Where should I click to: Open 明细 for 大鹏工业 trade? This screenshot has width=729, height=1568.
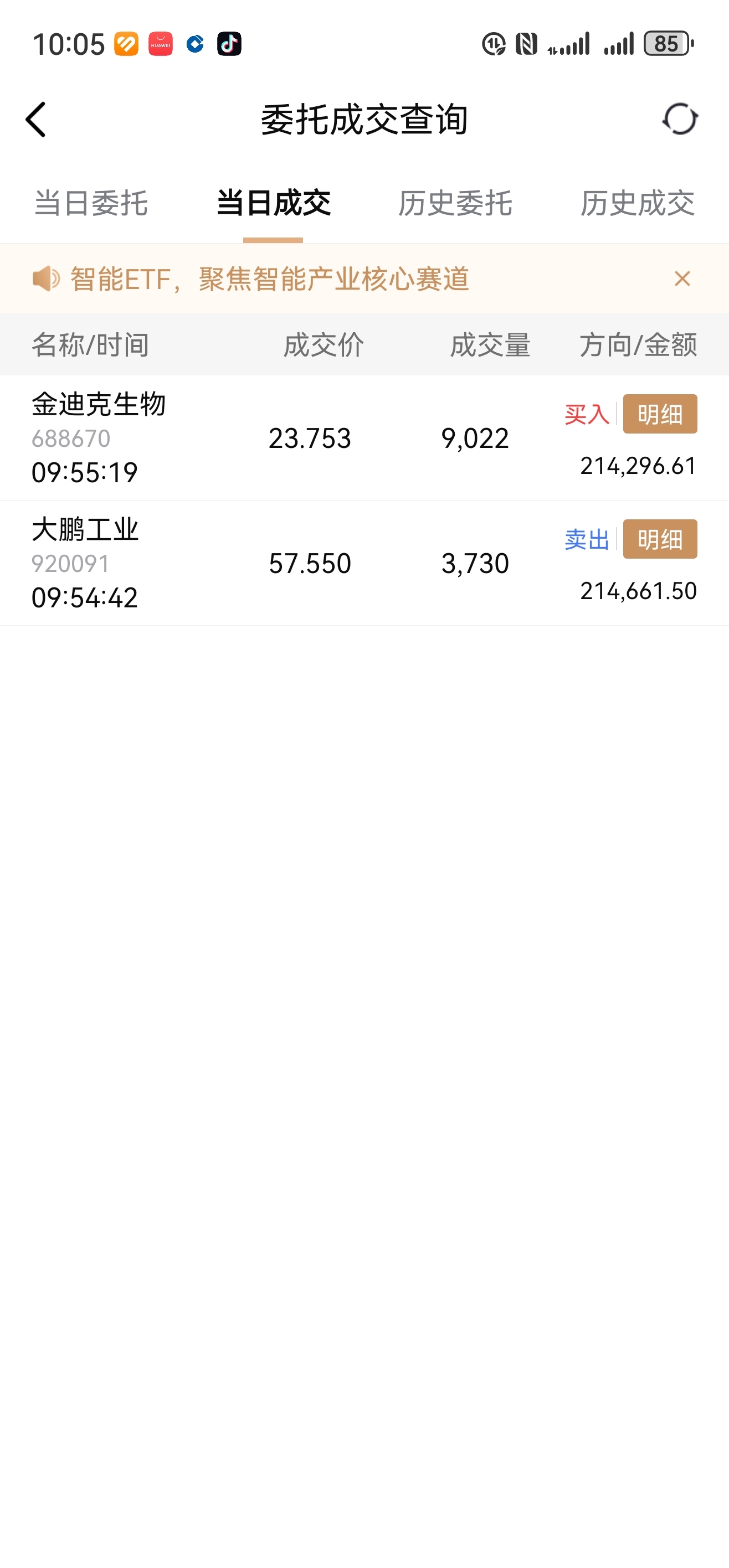pyautogui.click(x=660, y=539)
